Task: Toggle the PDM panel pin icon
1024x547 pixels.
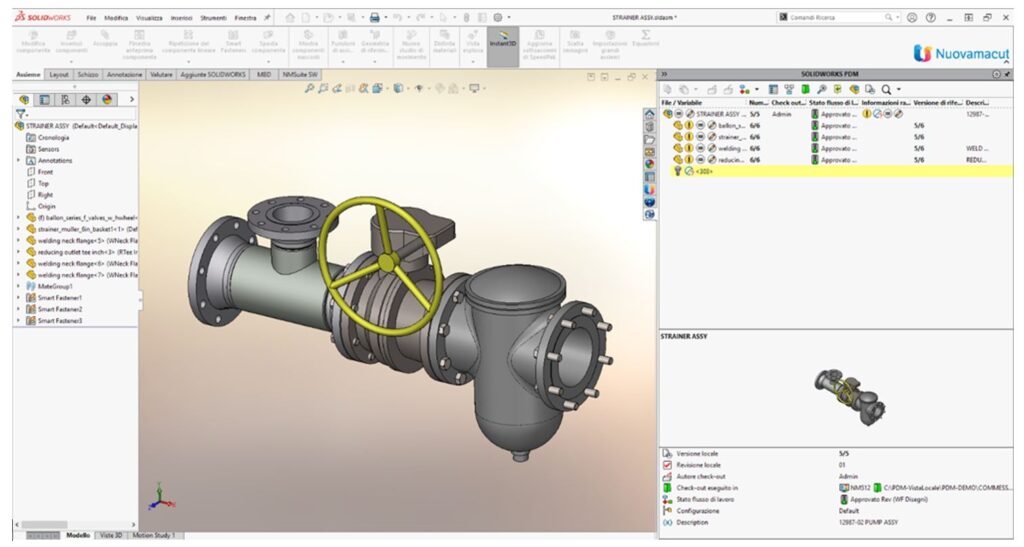Action: point(1008,74)
